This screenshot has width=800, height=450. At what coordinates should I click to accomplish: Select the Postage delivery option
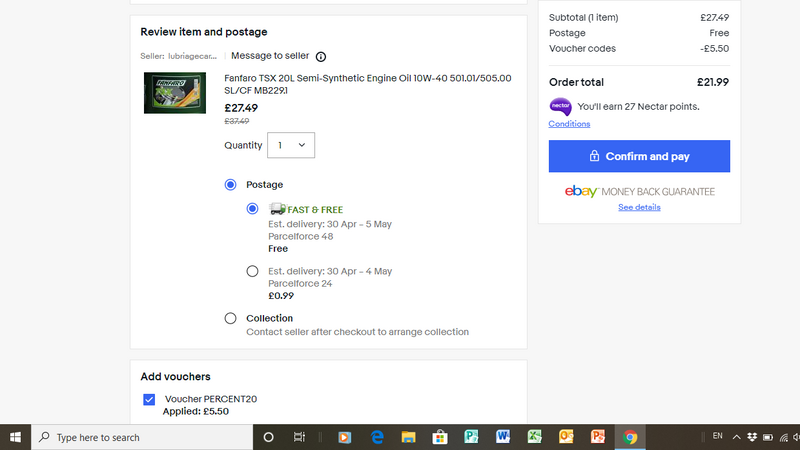tap(230, 185)
